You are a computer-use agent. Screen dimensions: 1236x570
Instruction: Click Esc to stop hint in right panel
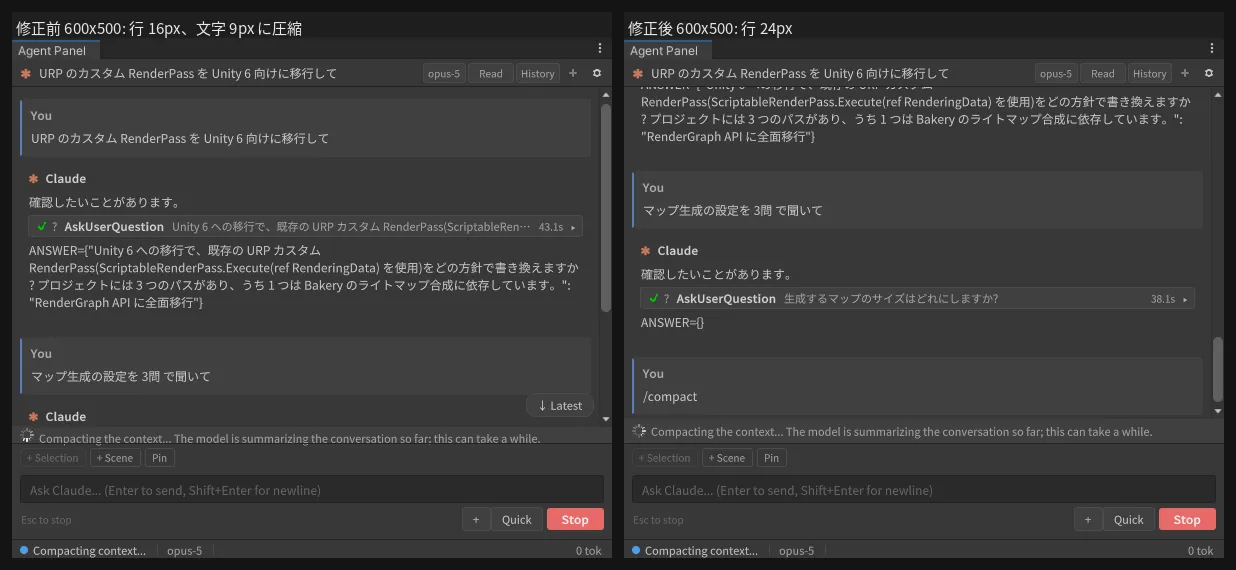tap(658, 520)
